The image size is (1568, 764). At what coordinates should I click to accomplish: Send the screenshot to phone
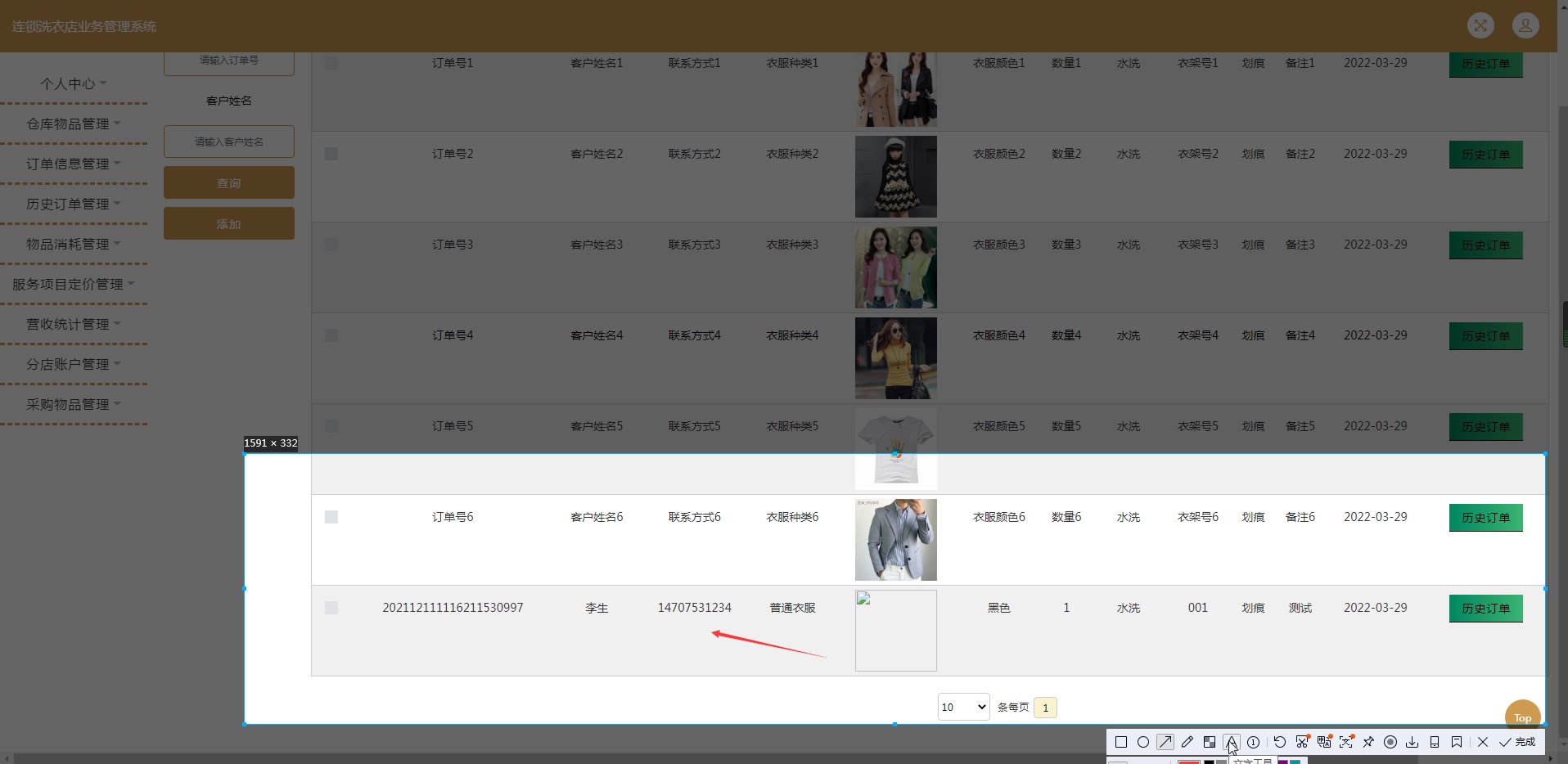(1435, 742)
